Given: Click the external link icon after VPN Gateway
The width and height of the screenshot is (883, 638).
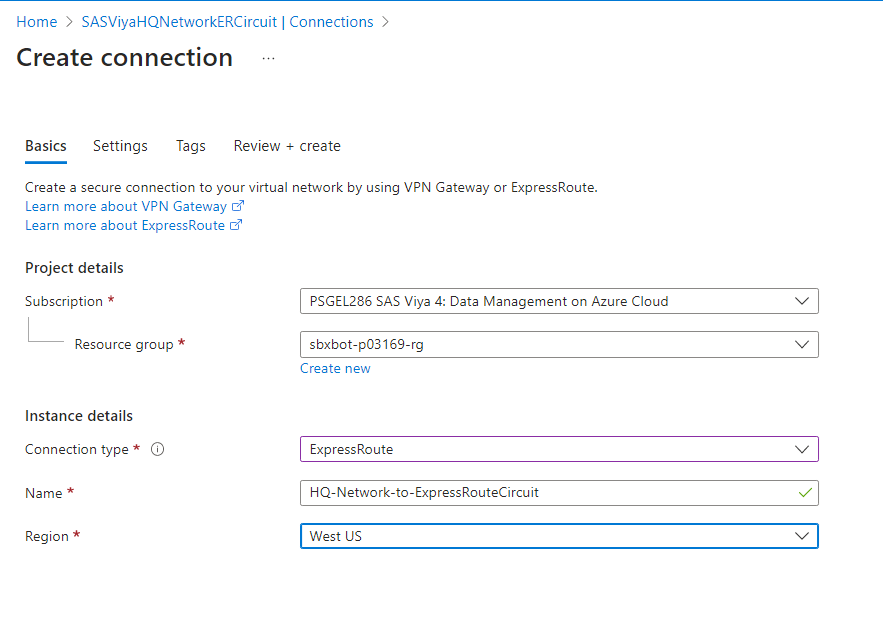Looking at the screenshot, I should 238,206.
